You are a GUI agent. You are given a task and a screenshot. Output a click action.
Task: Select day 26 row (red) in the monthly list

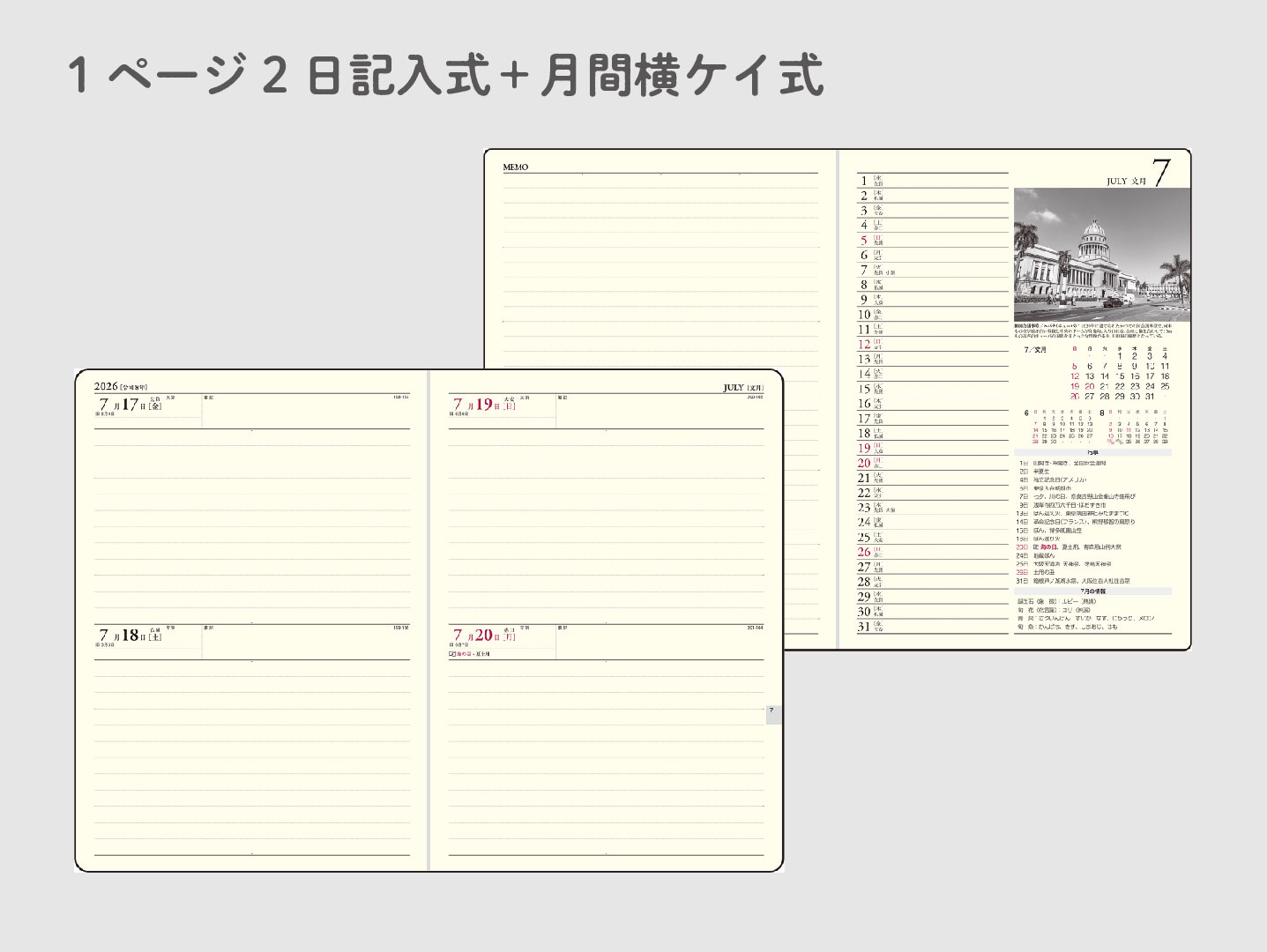(x=933, y=552)
